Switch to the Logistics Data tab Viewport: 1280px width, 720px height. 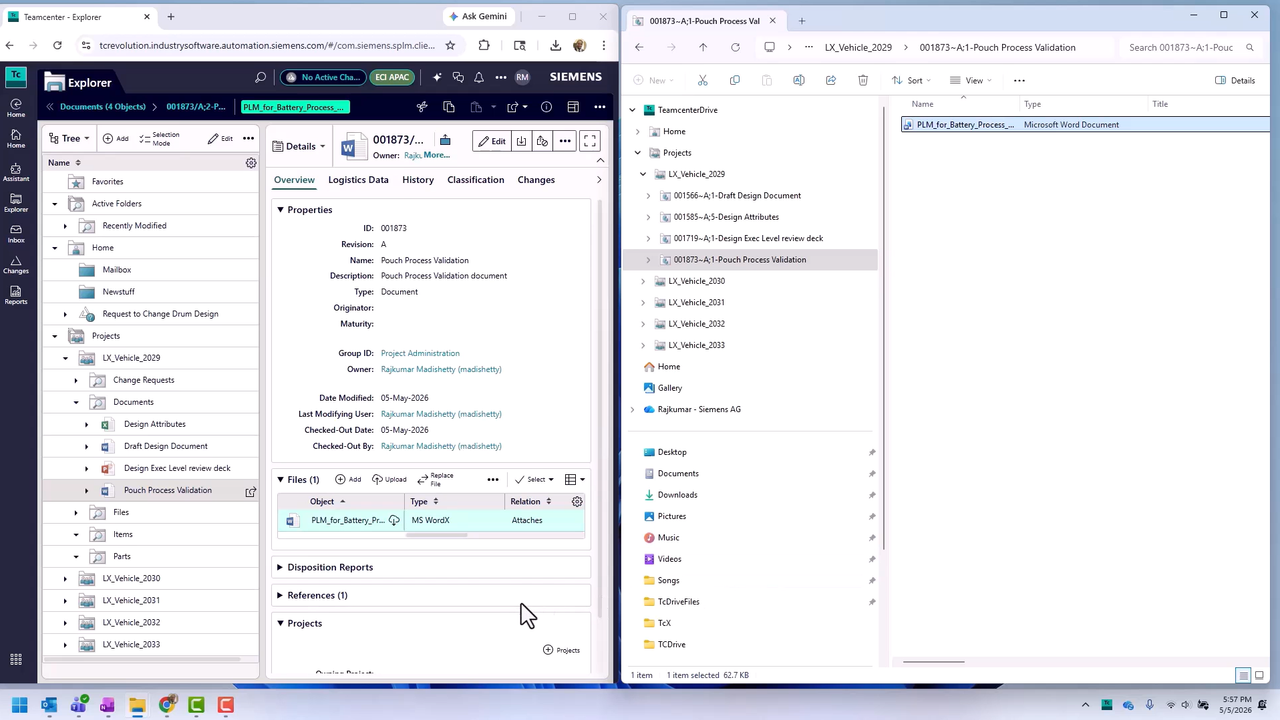point(358,180)
